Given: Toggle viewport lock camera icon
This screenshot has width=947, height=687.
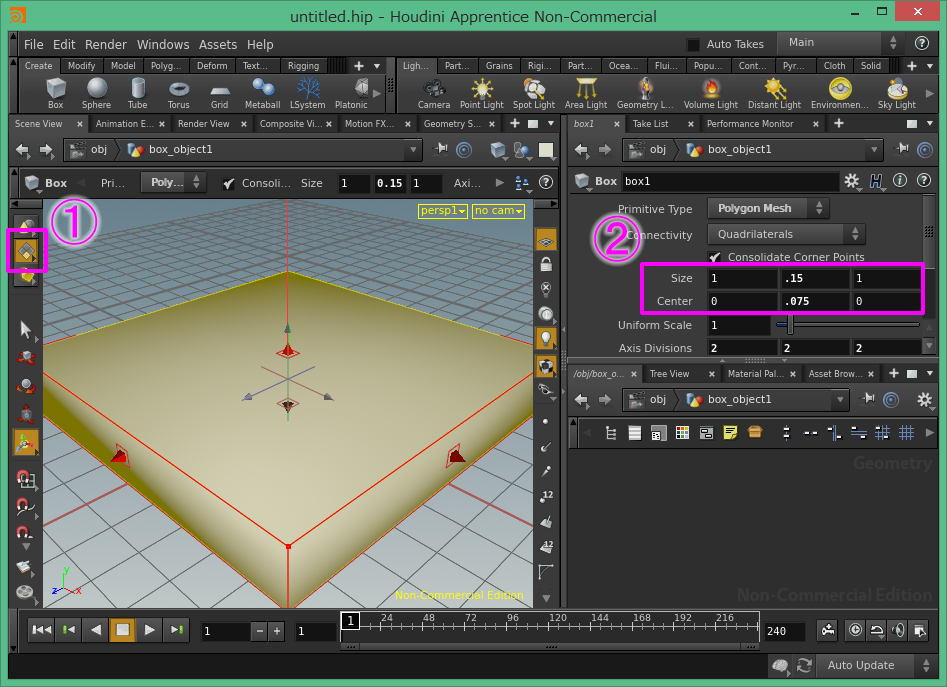Looking at the screenshot, I should click(545, 265).
